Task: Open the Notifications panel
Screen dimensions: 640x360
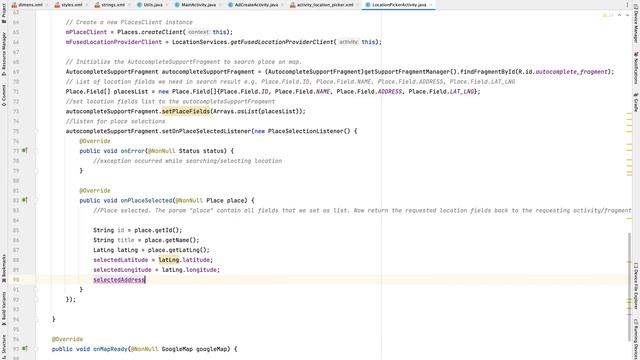Action: pos(636,68)
